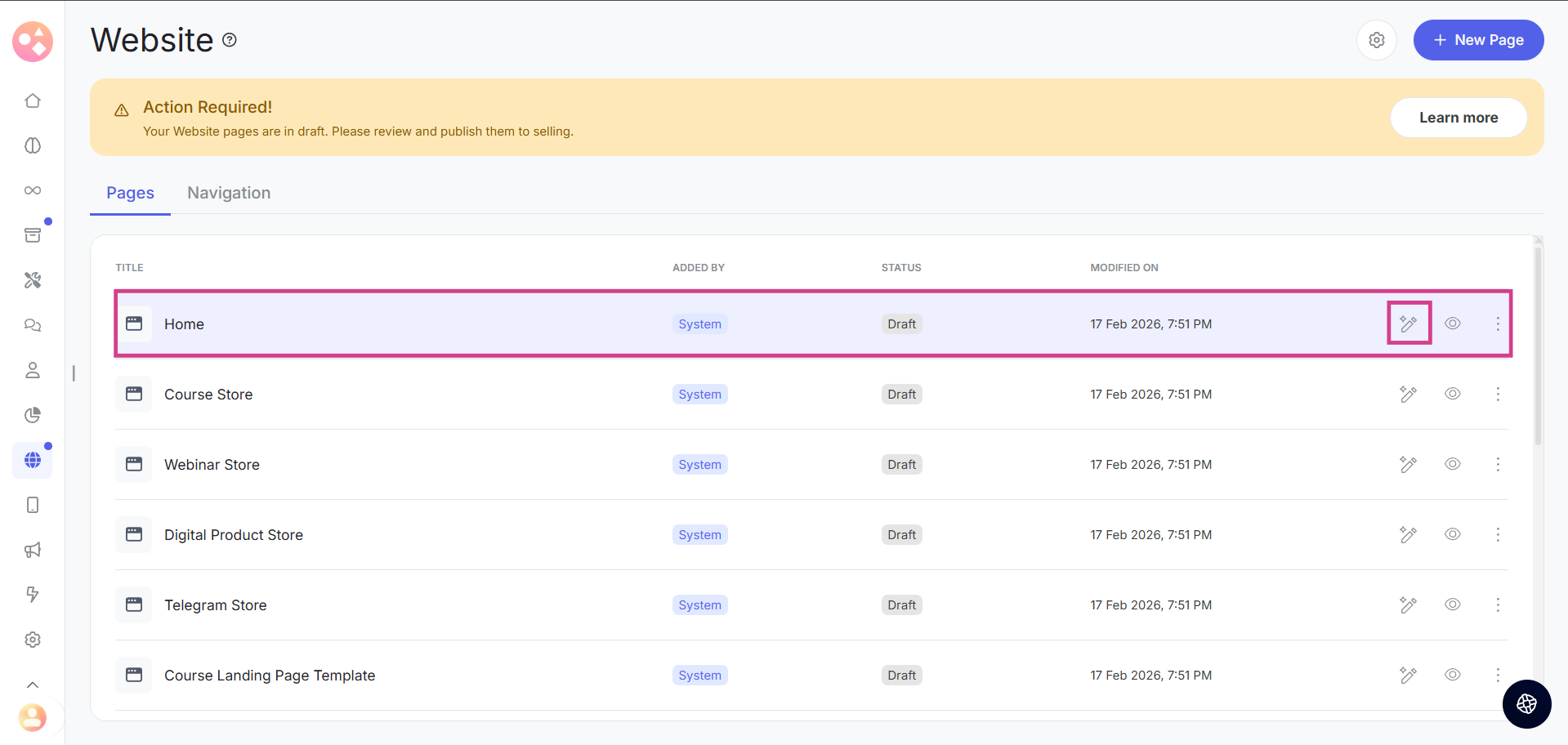Viewport: 1568px width, 745px height.
Task: Switch to the Navigation tab
Action: click(x=229, y=193)
